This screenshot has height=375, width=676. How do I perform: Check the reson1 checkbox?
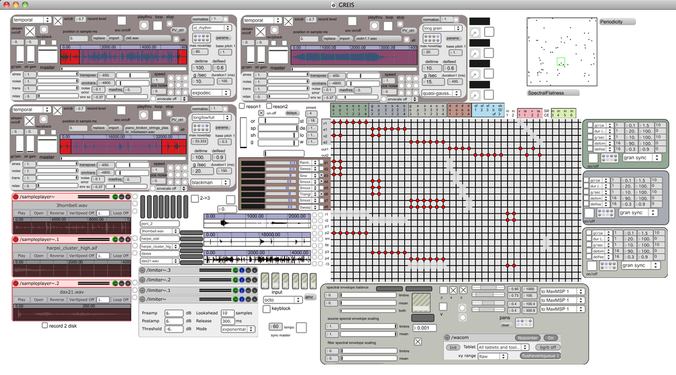coord(242,106)
